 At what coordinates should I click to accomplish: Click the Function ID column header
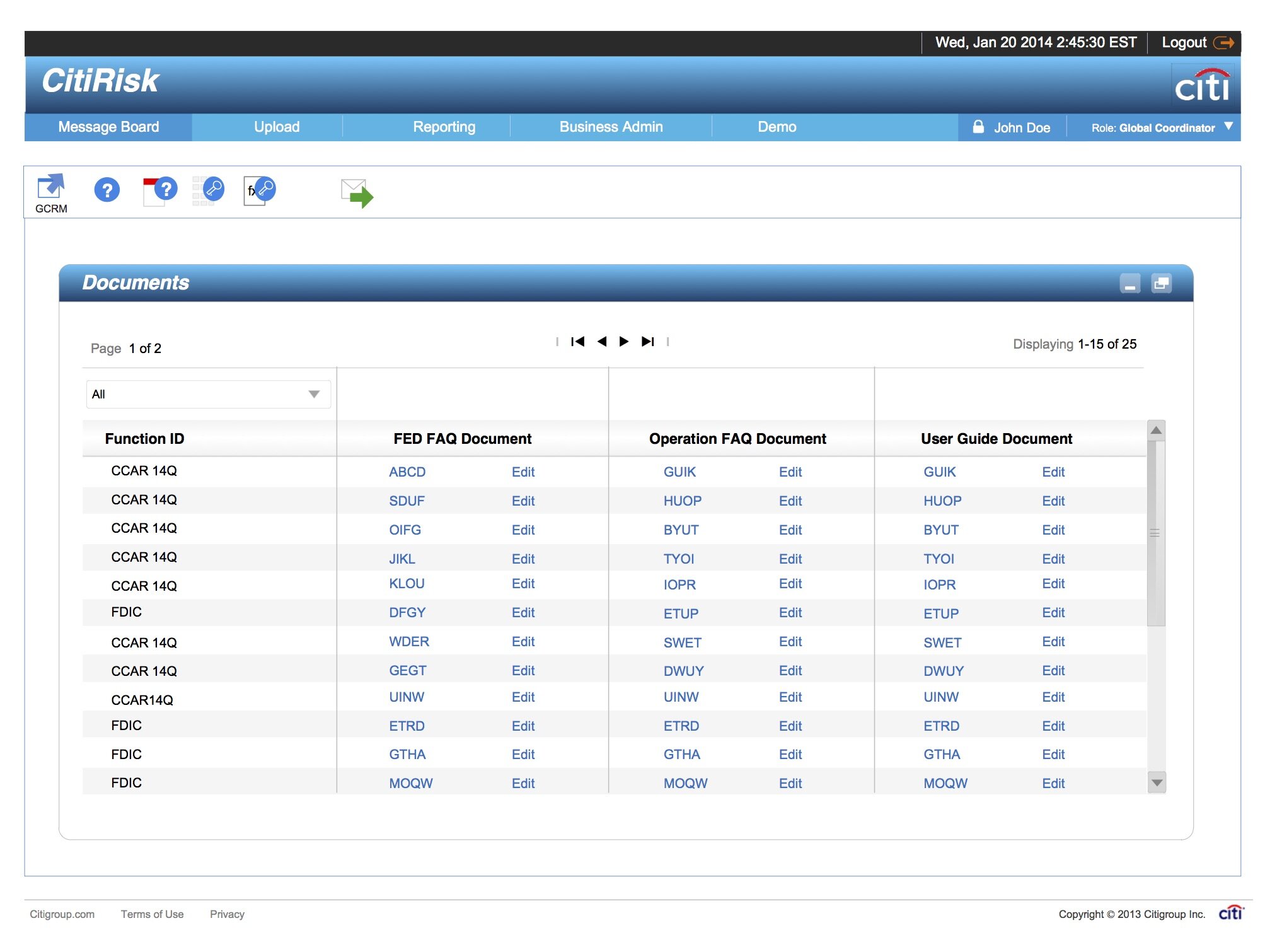coord(144,438)
